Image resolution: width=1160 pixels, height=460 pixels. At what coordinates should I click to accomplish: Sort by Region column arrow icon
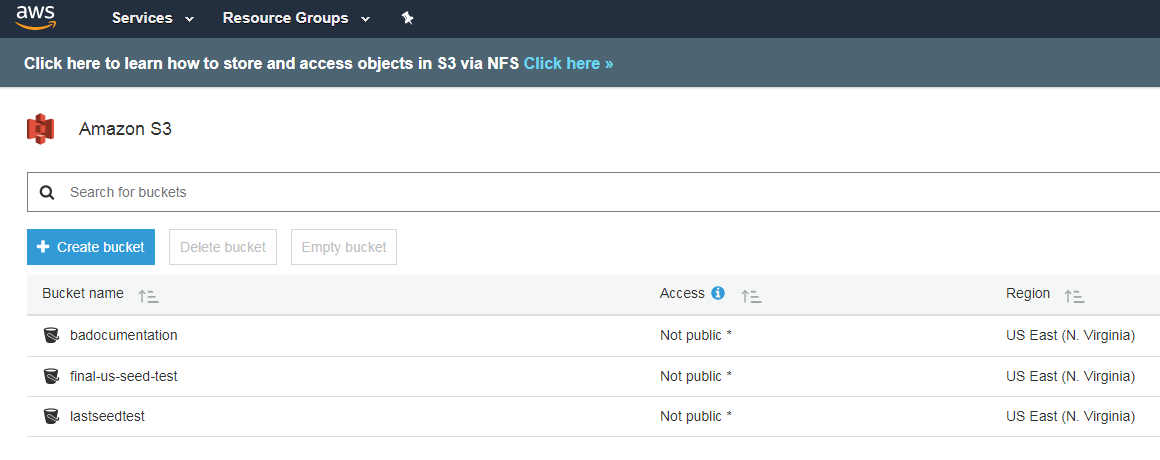[1074, 297]
